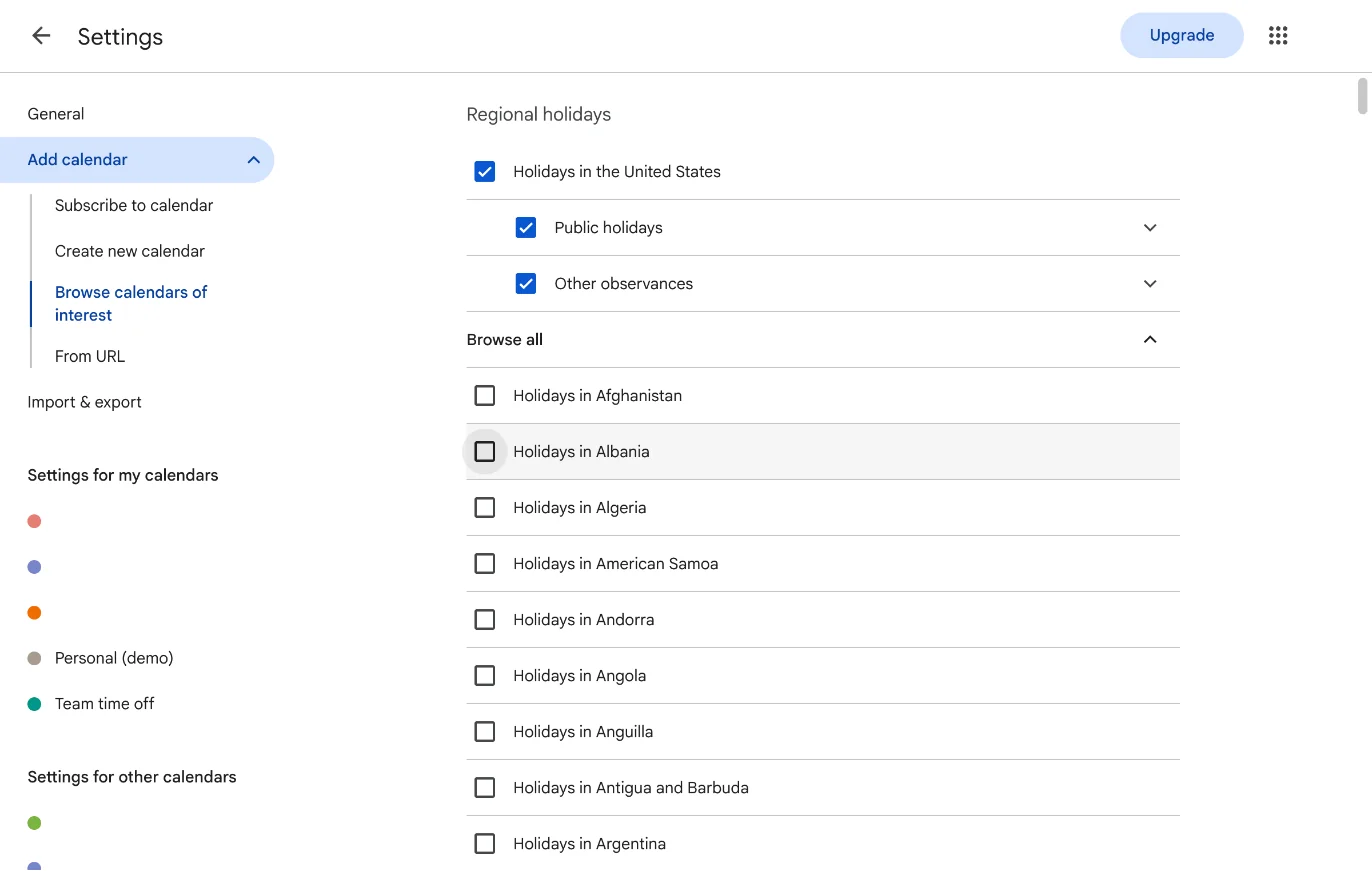Open Import & export settings

coord(85,402)
